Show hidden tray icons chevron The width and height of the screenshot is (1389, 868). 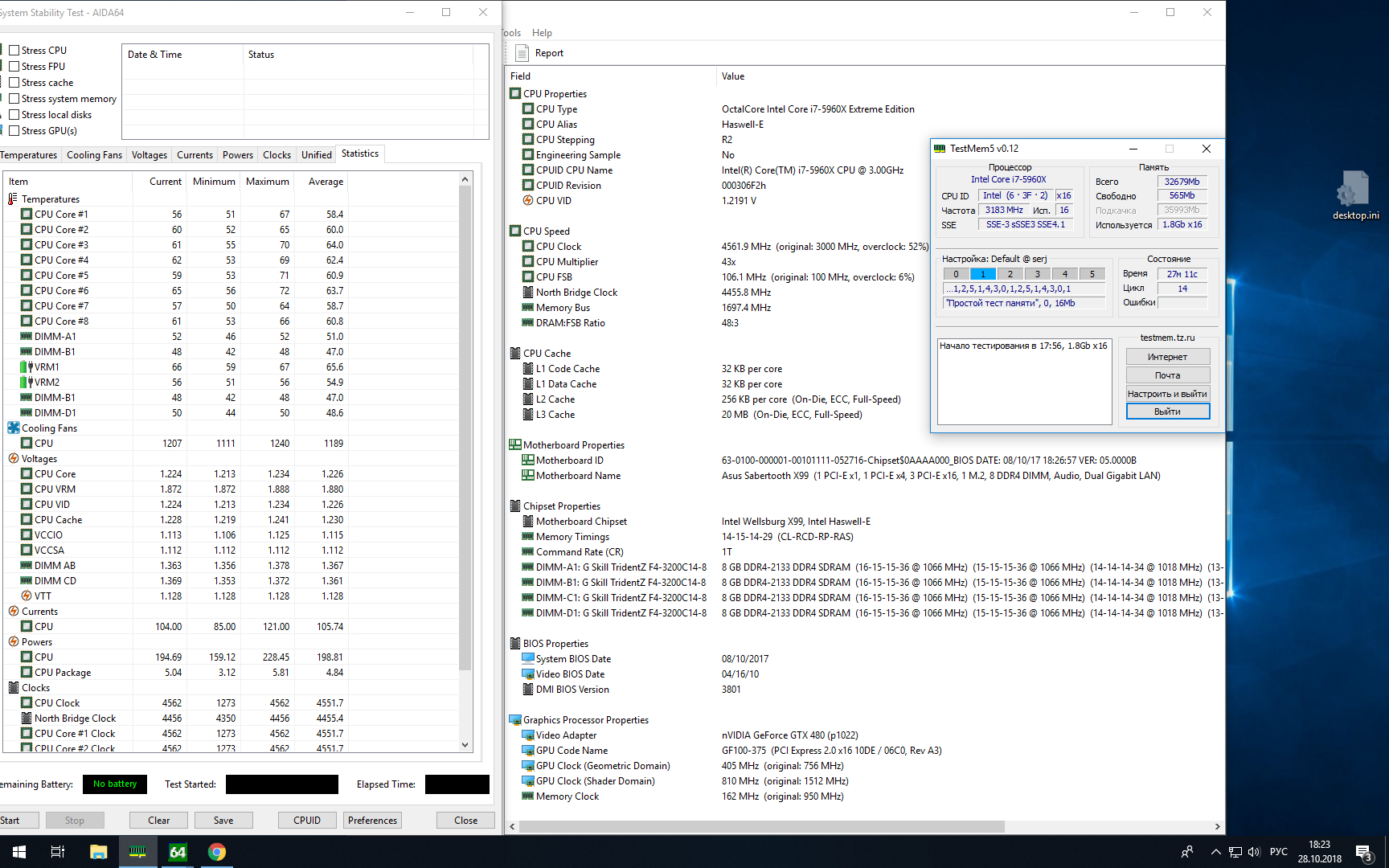pos(1215,852)
